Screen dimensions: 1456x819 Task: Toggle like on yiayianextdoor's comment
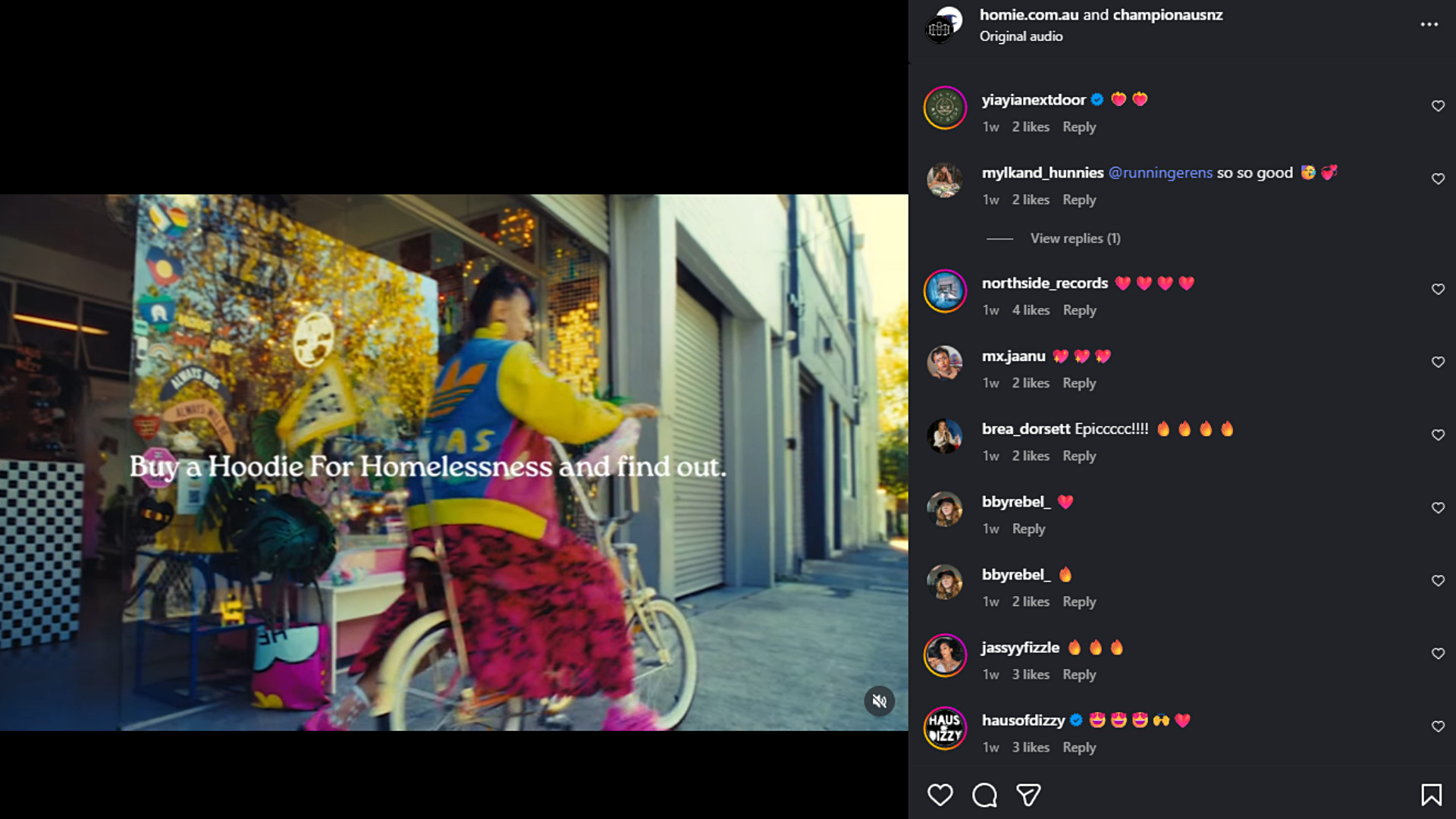point(1438,106)
